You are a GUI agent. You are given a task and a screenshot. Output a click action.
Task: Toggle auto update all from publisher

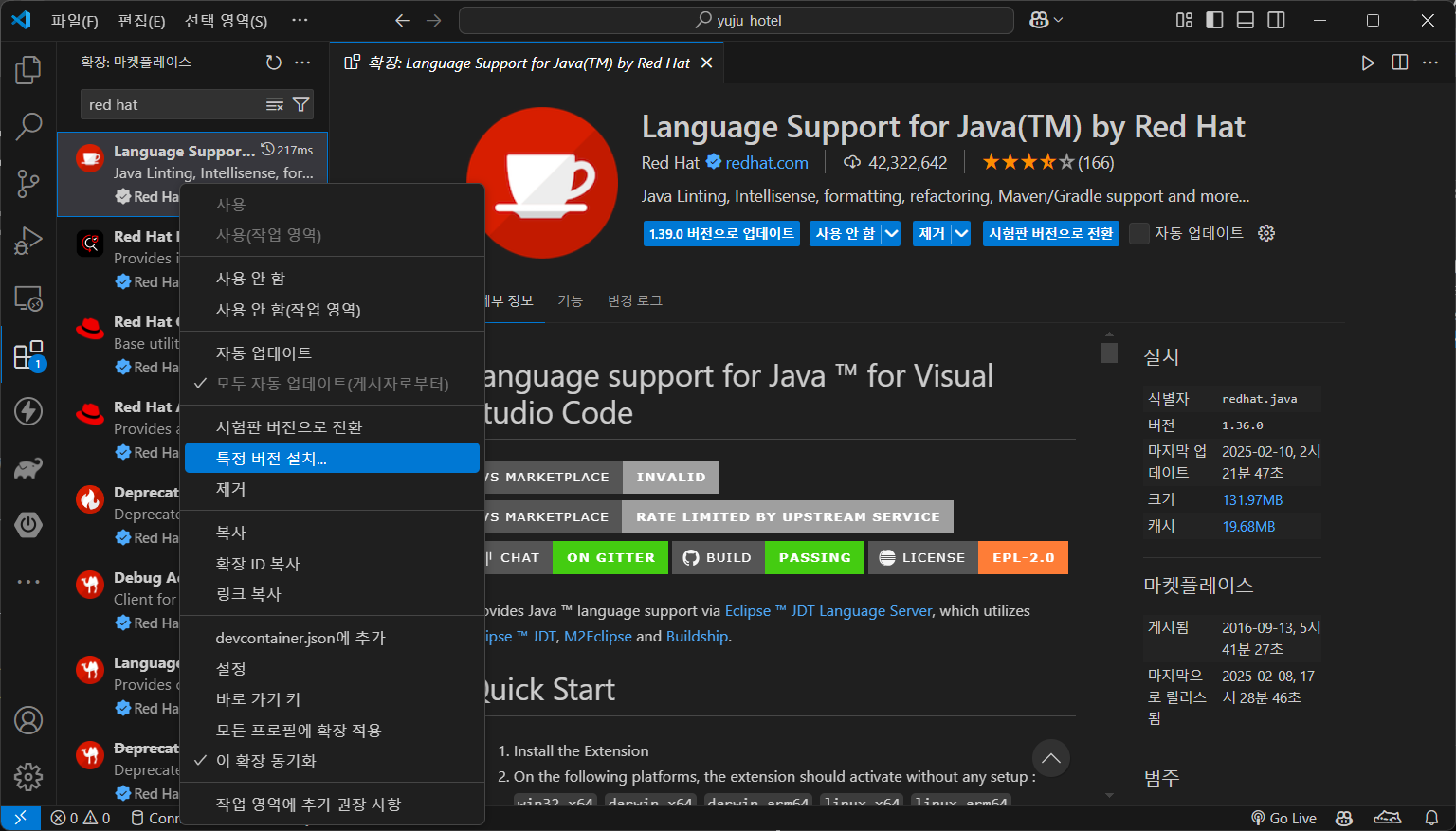(x=332, y=384)
